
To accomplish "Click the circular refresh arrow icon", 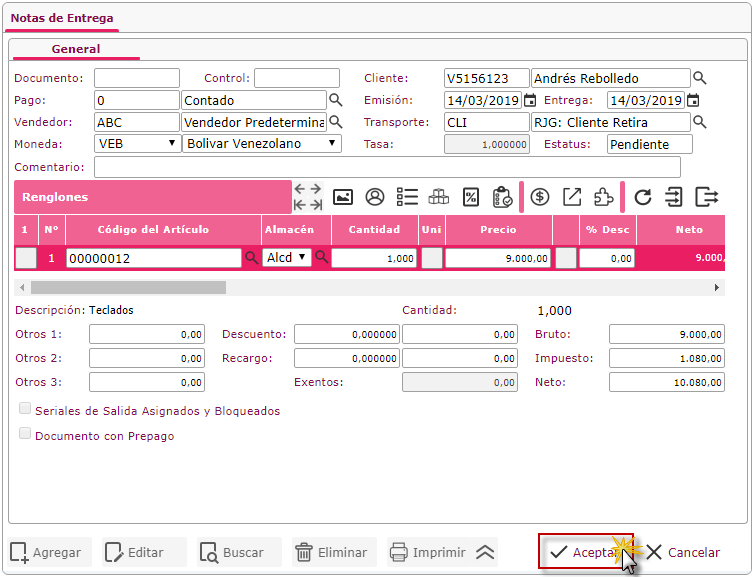I will click(x=643, y=197).
